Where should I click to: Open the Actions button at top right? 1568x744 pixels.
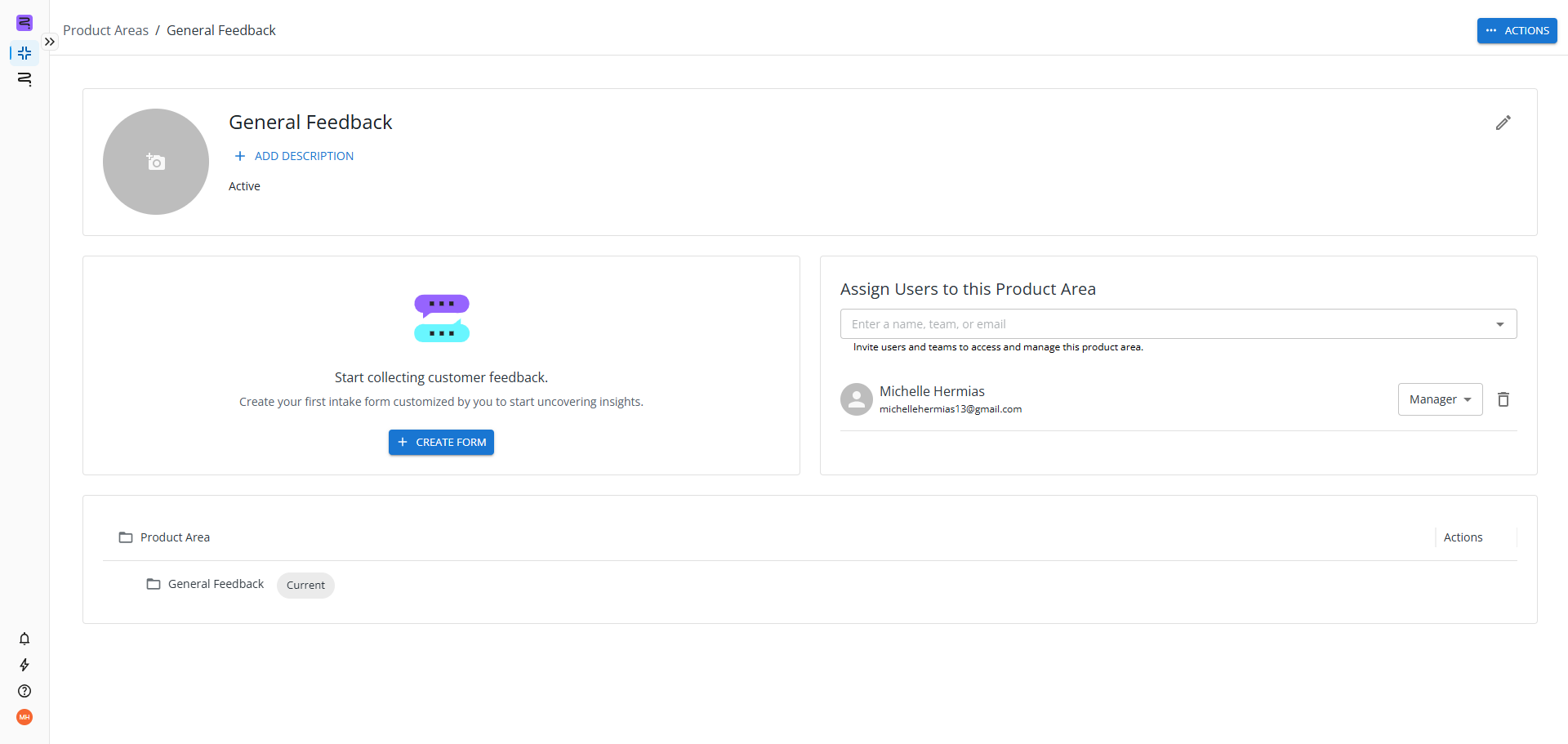[x=1517, y=30]
